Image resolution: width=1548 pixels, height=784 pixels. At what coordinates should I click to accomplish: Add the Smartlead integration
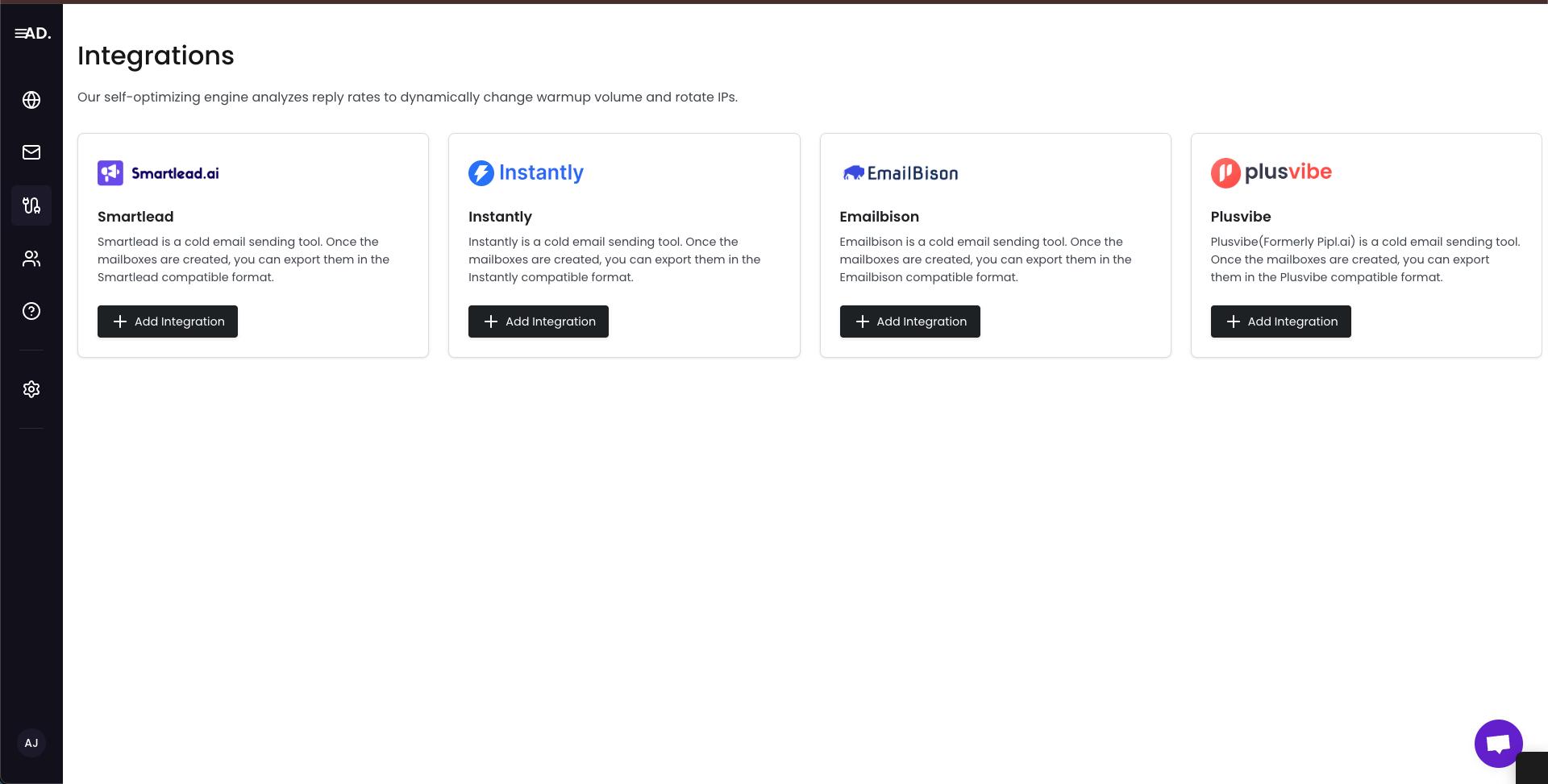pos(168,321)
